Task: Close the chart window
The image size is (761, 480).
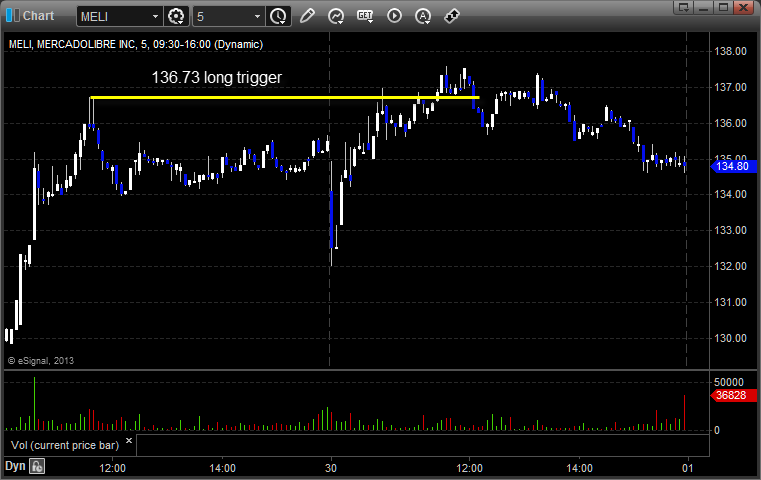Action: [x=743, y=7]
